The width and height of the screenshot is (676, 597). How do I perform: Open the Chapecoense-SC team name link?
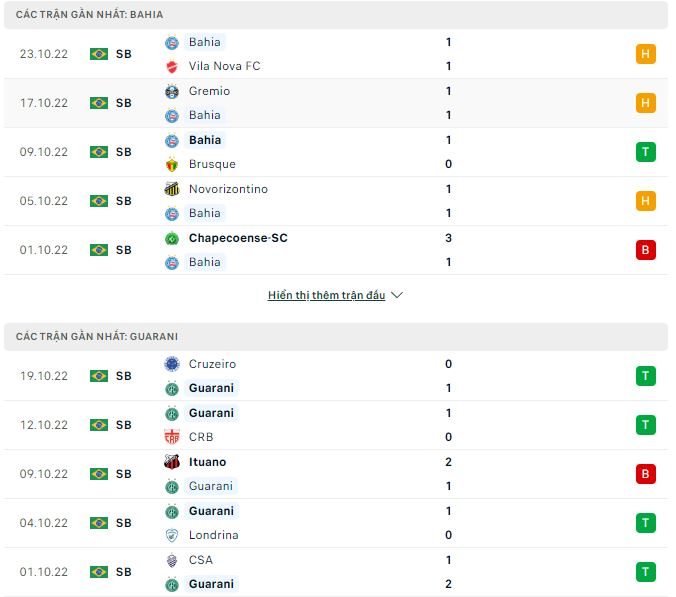[238, 238]
